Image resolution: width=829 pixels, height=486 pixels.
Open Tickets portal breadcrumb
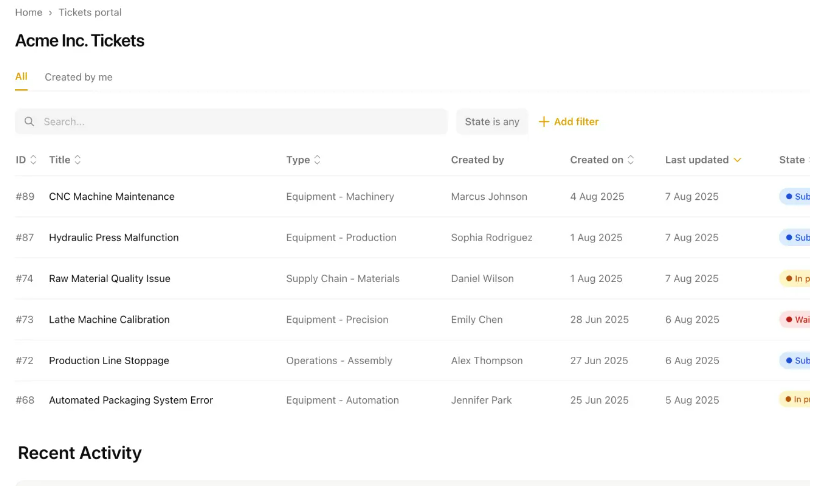pos(90,12)
